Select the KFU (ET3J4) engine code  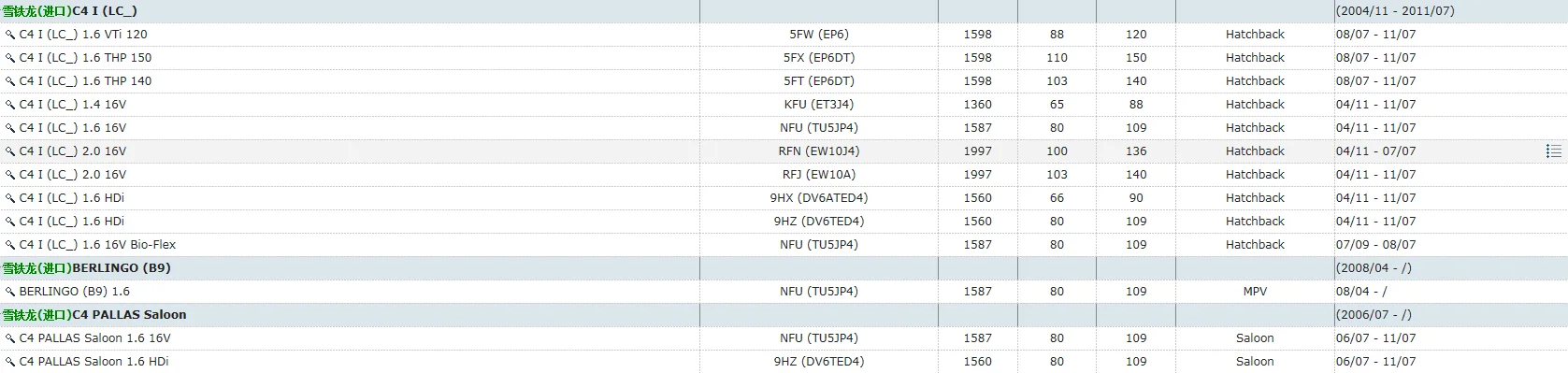pyautogui.click(x=818, y=105)
